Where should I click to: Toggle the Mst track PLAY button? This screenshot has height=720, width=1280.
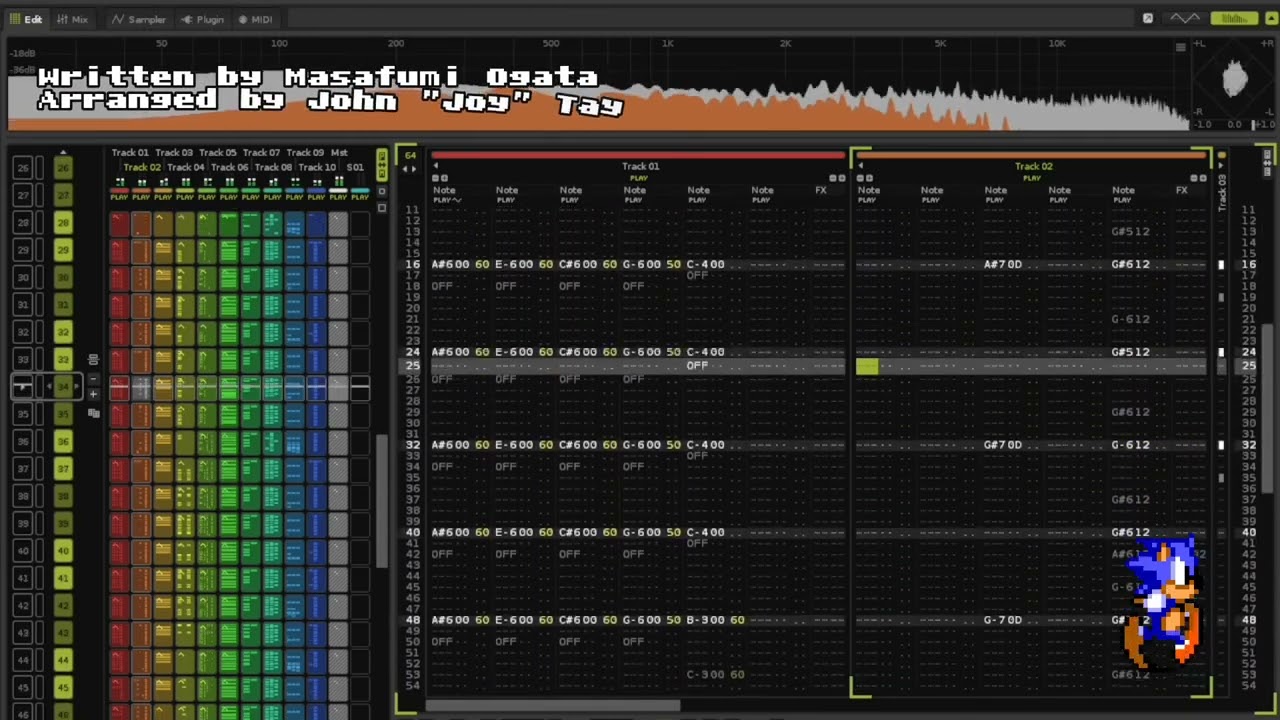coord(338,197)
